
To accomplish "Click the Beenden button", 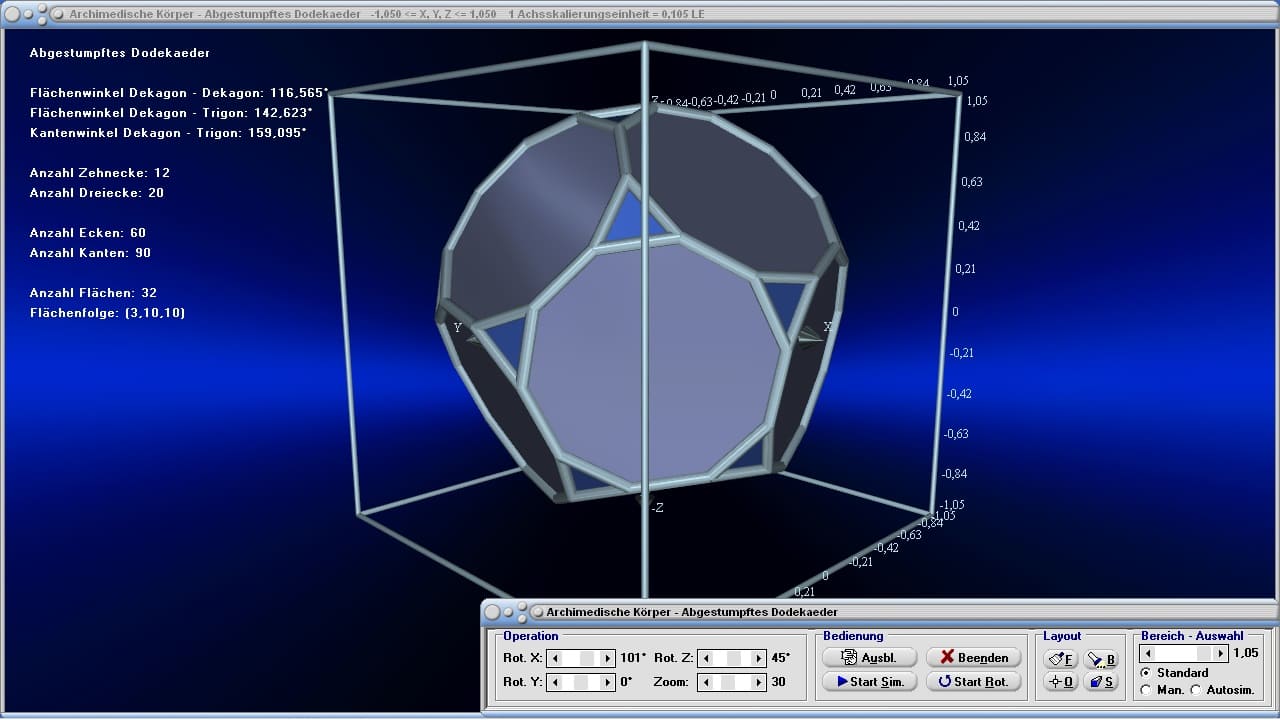I will click(x=974, y=657).
